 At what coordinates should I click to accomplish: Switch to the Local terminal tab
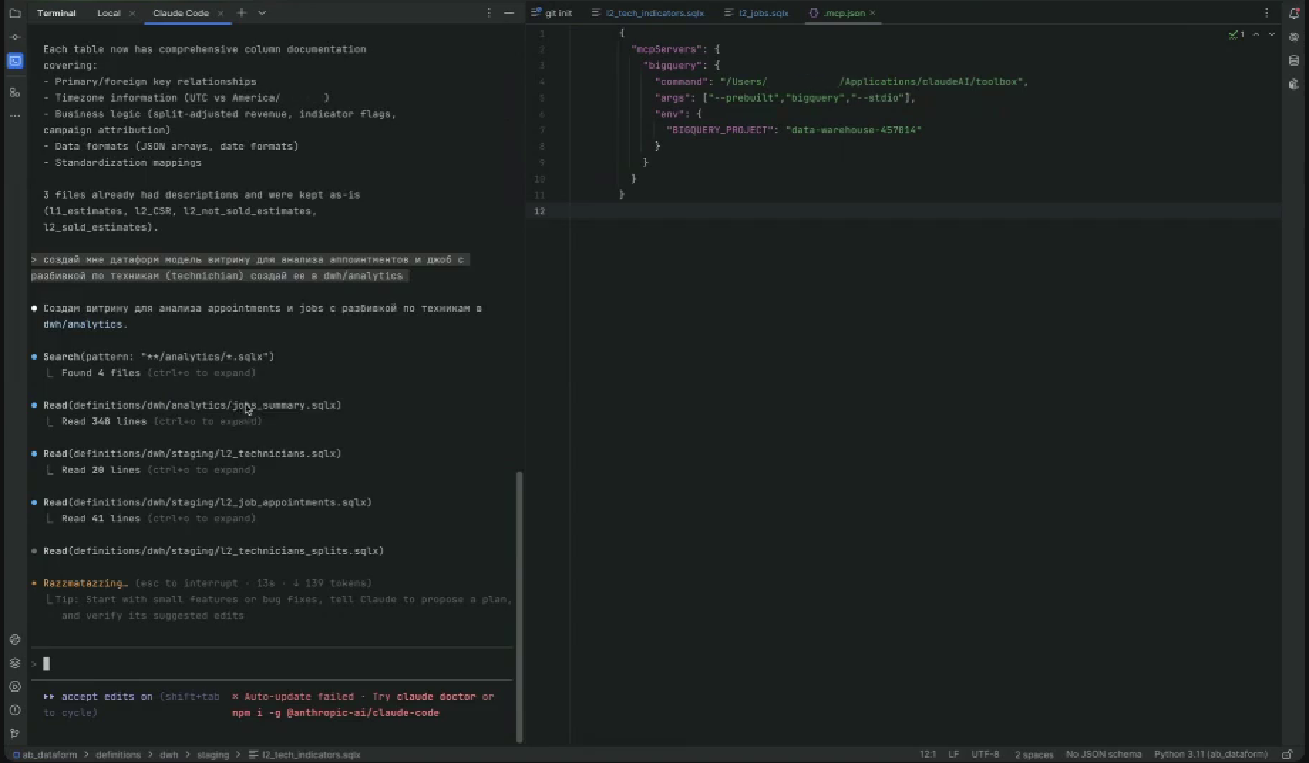pos(109,13)
